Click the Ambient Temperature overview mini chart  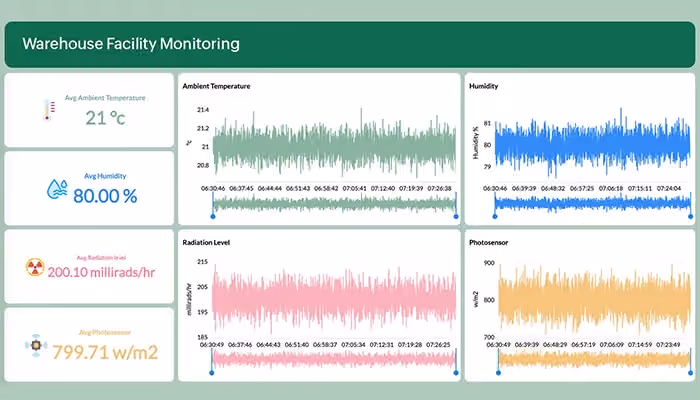[x=334, y=204]
